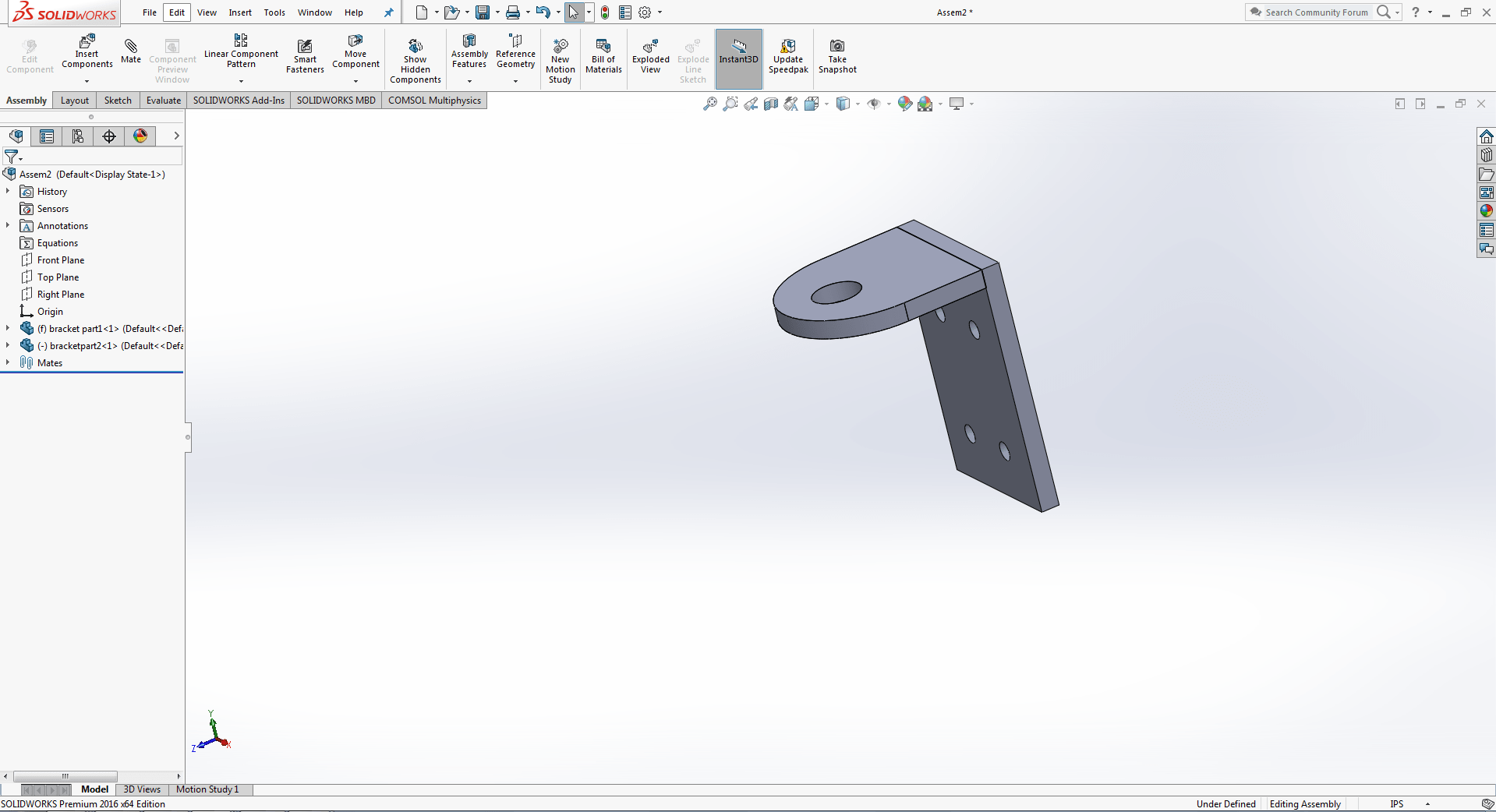Create a New Motion Study
Viewport: 1496px width, 812px height.
pos(561,61)
